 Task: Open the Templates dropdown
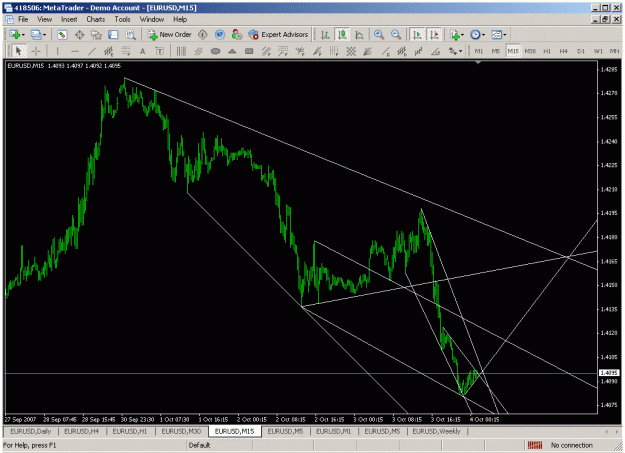(x=498, y=35)
